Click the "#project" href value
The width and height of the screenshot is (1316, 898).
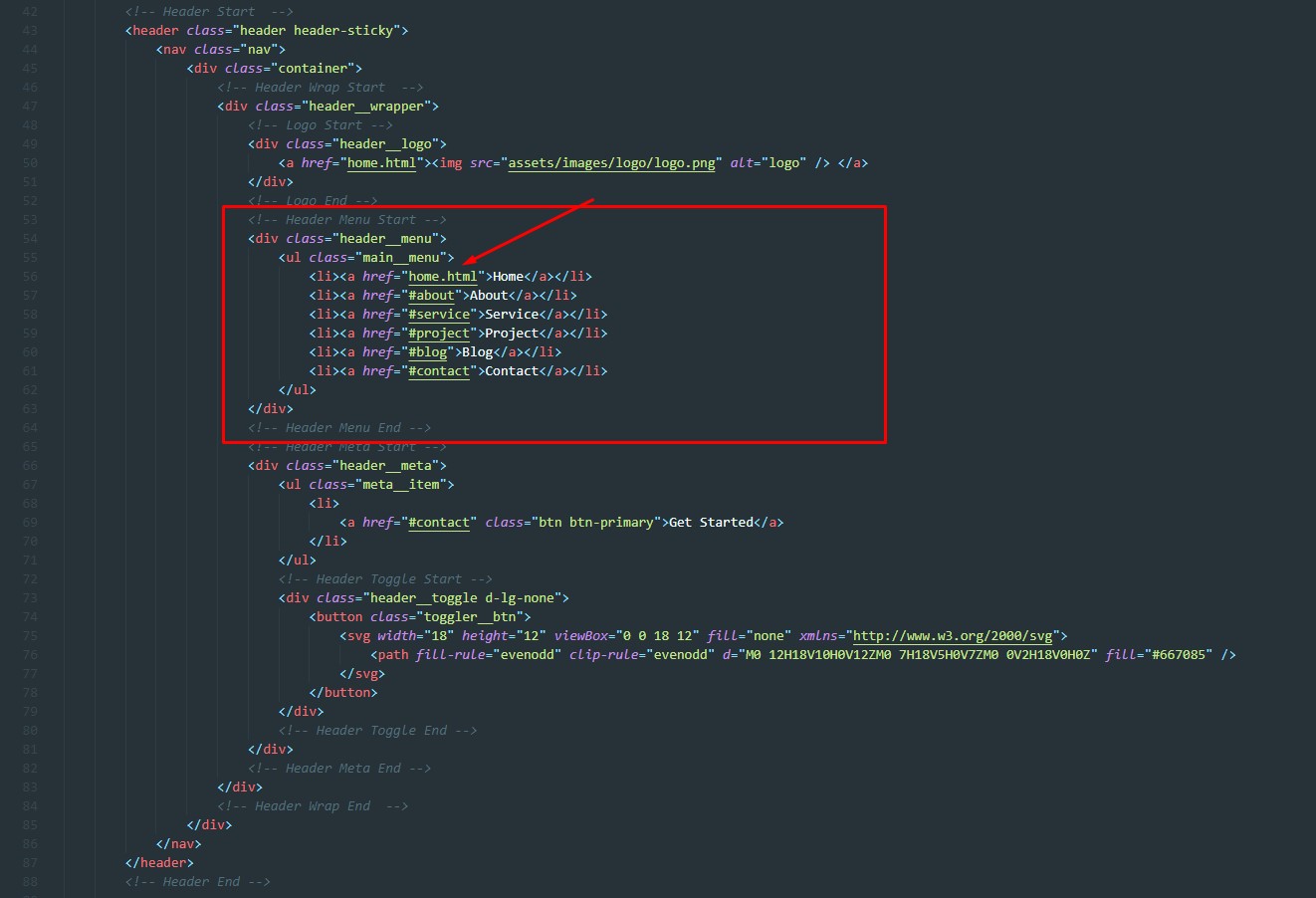pos(439,334)
